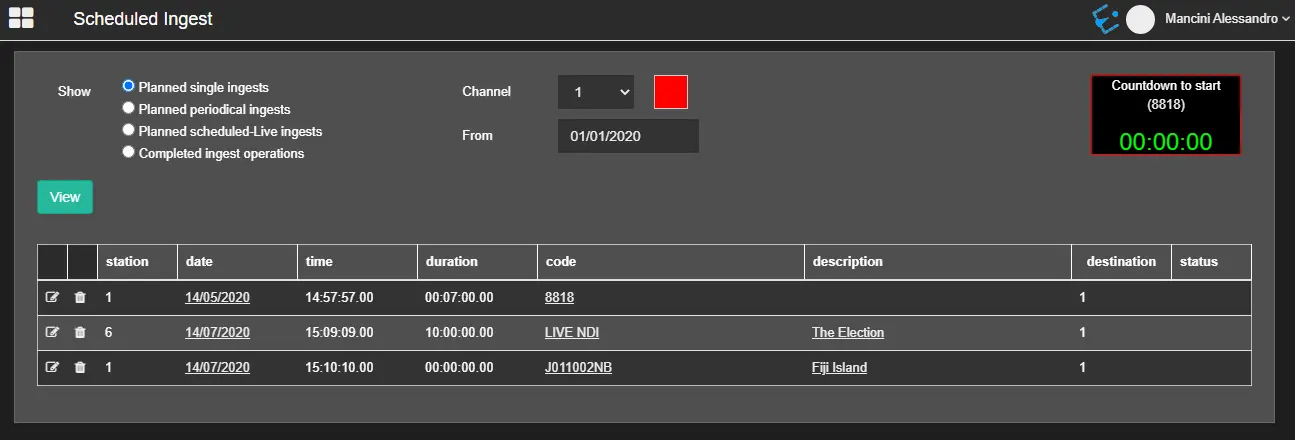Open the LIVE NDI code link
The image size is (1295, 440).
[x=571, y=332]
